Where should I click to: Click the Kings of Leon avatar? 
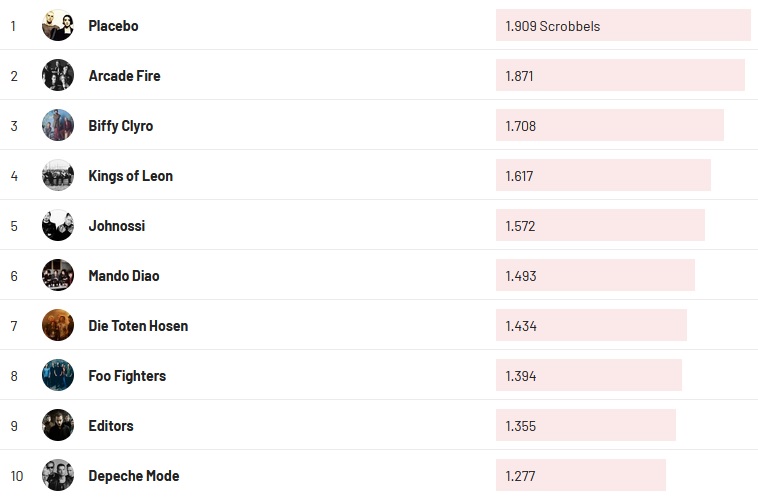[x=58, y=176]
